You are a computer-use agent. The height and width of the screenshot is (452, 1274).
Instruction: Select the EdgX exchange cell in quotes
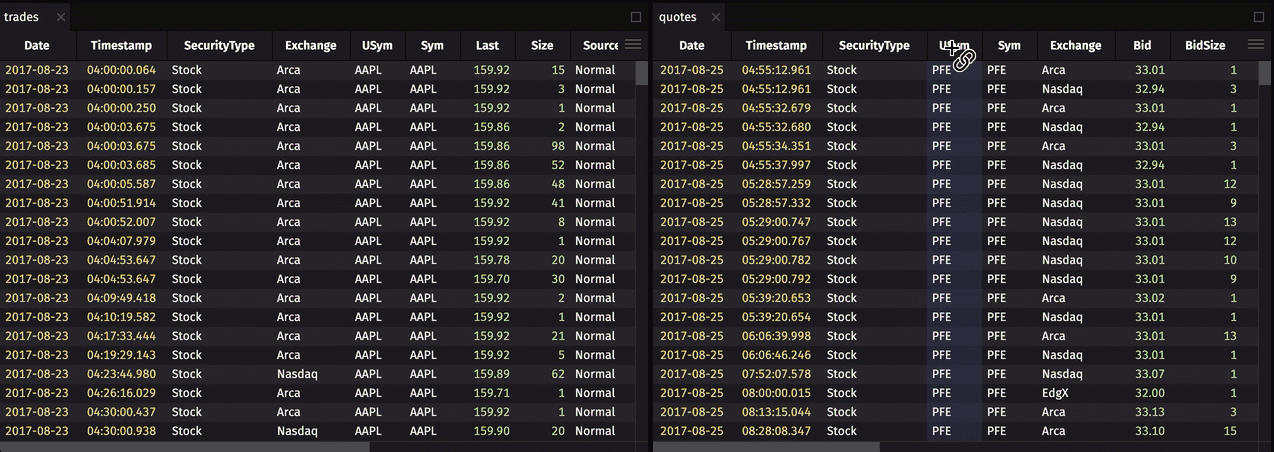[1055, 393]
